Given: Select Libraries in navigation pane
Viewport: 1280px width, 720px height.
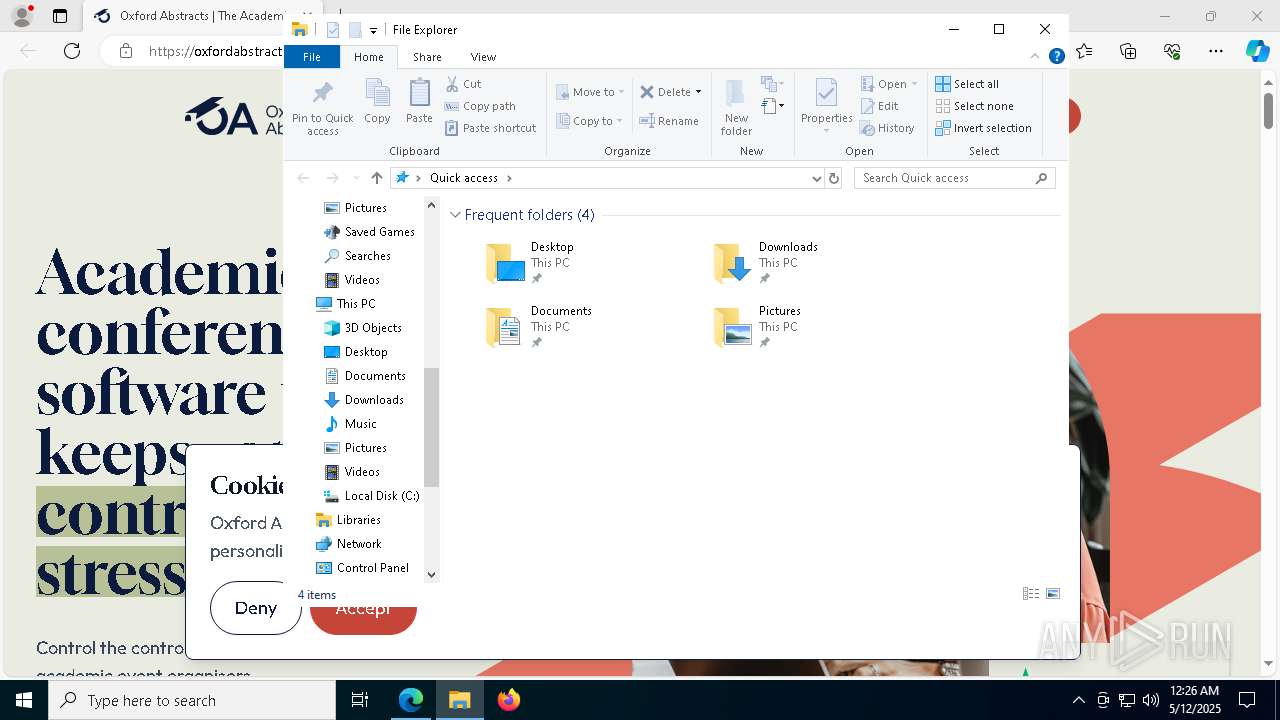Looking at the screenshot, I should coord(349,520).
